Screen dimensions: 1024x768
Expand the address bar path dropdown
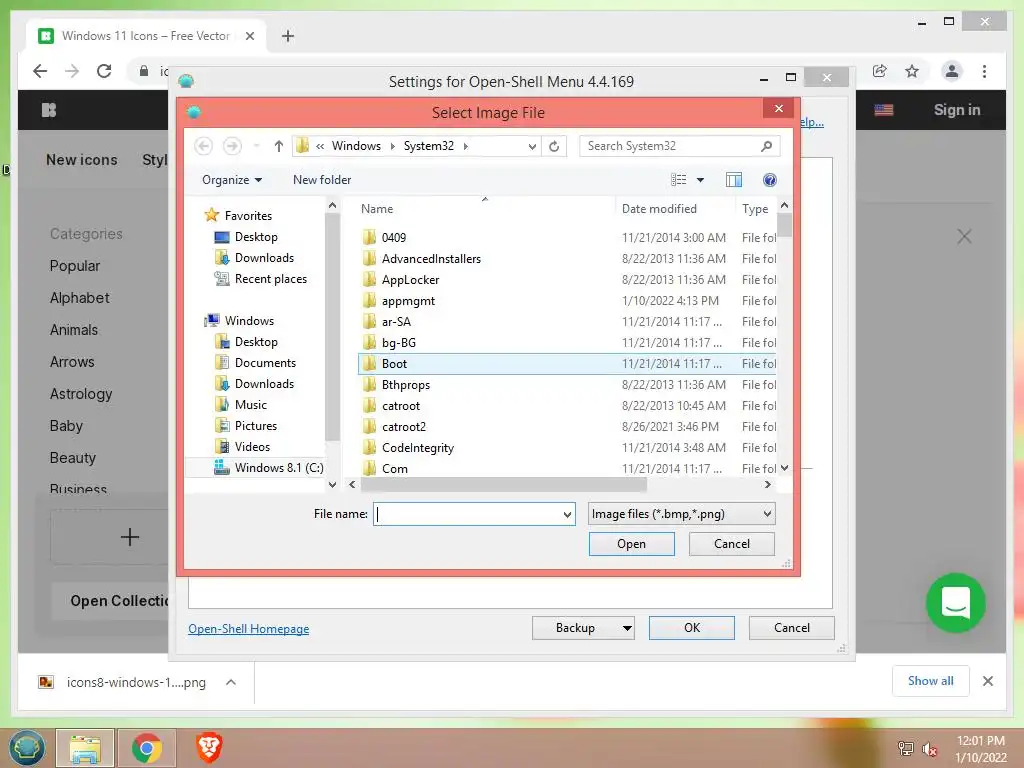[x=532, y=146]
